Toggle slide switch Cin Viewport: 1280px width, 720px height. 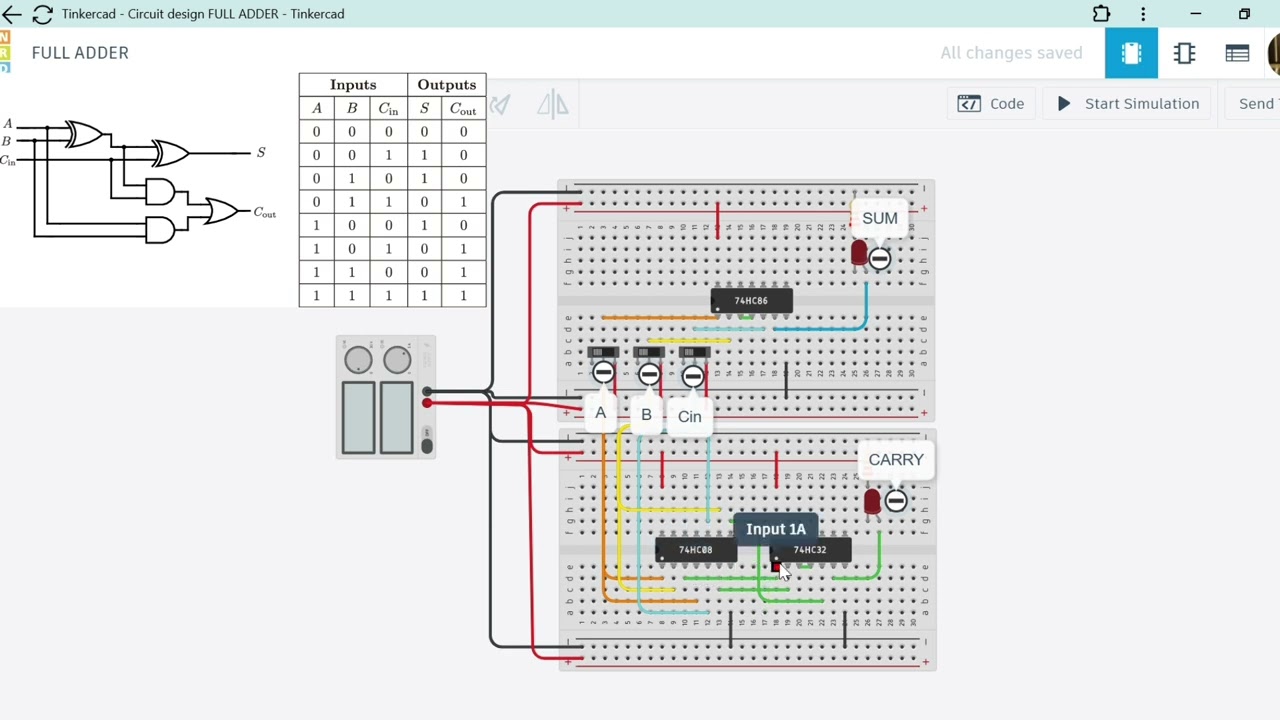click(x=694, y=353)
